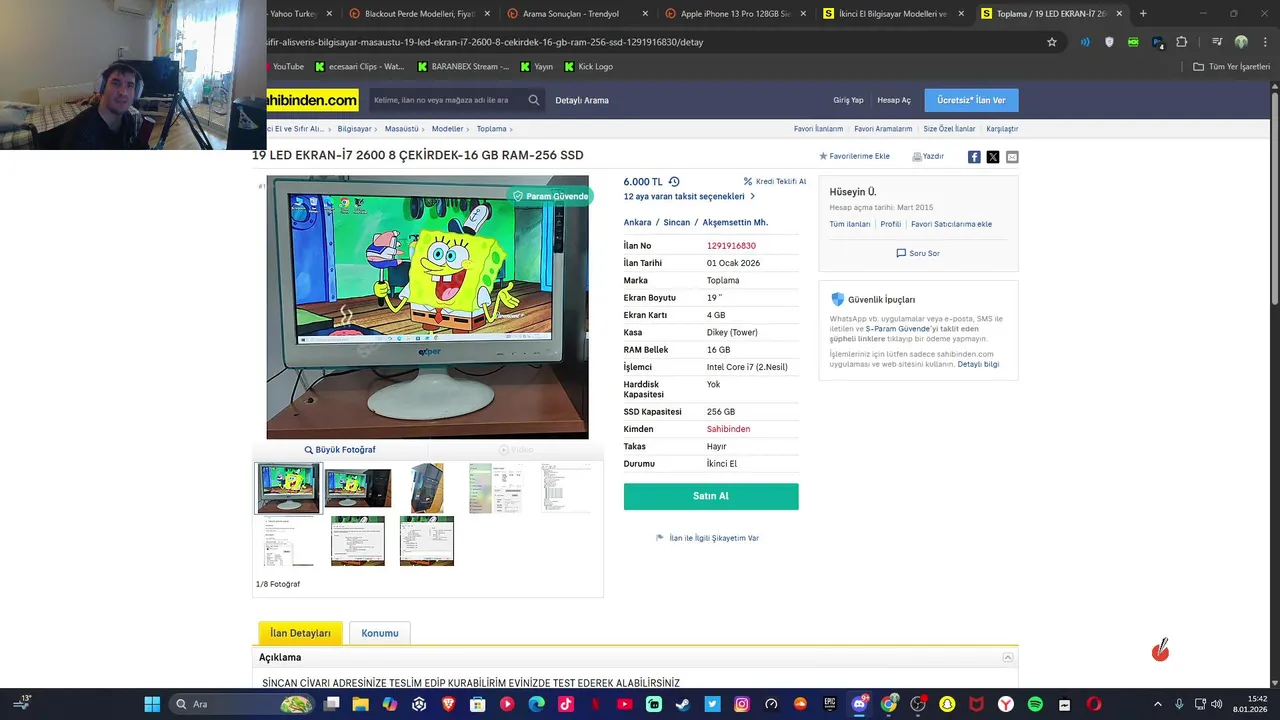Share listing on Facebook icon

(974, 157)
